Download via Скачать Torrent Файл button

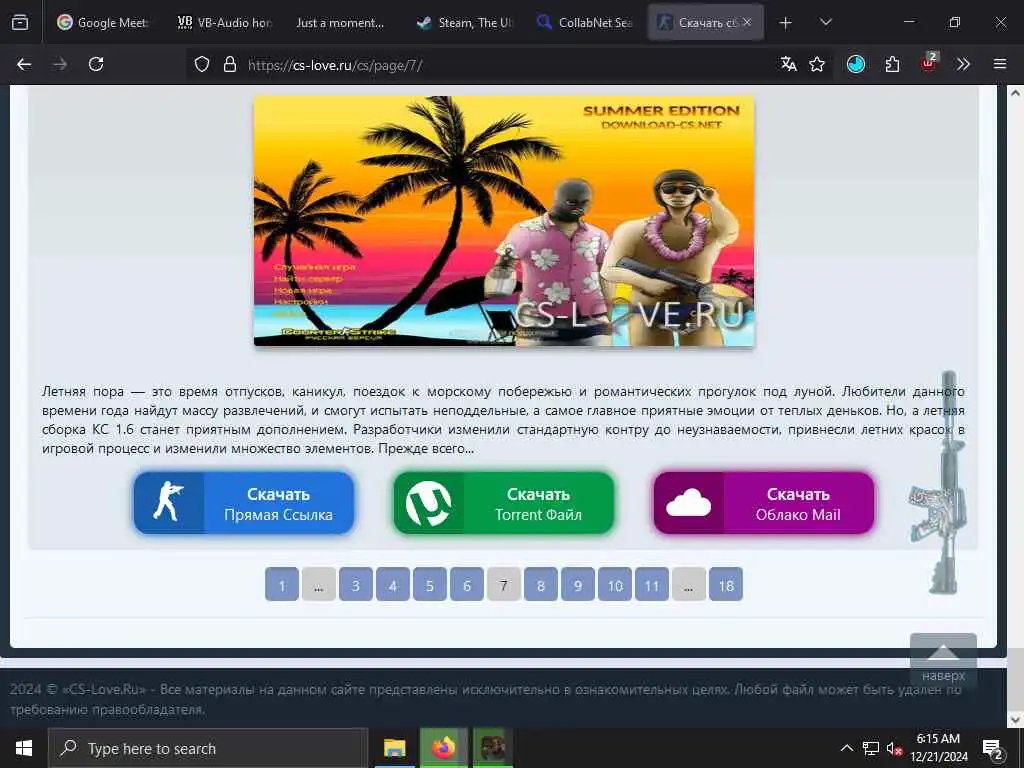pos(504,504)
